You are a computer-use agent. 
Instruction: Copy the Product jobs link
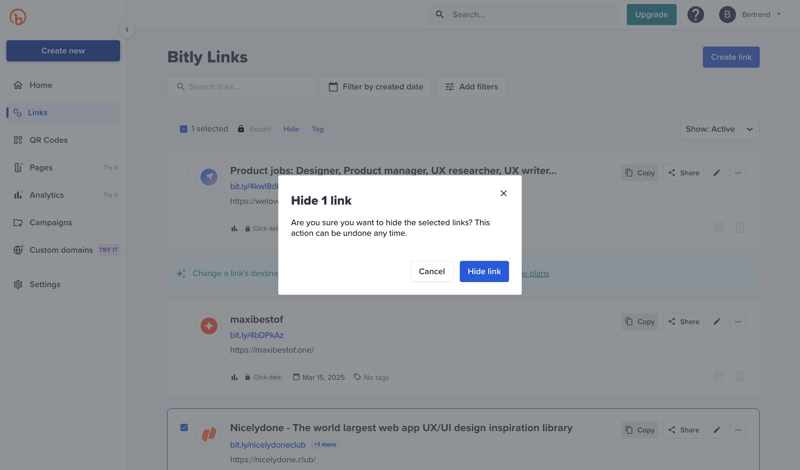pos(640,173)
